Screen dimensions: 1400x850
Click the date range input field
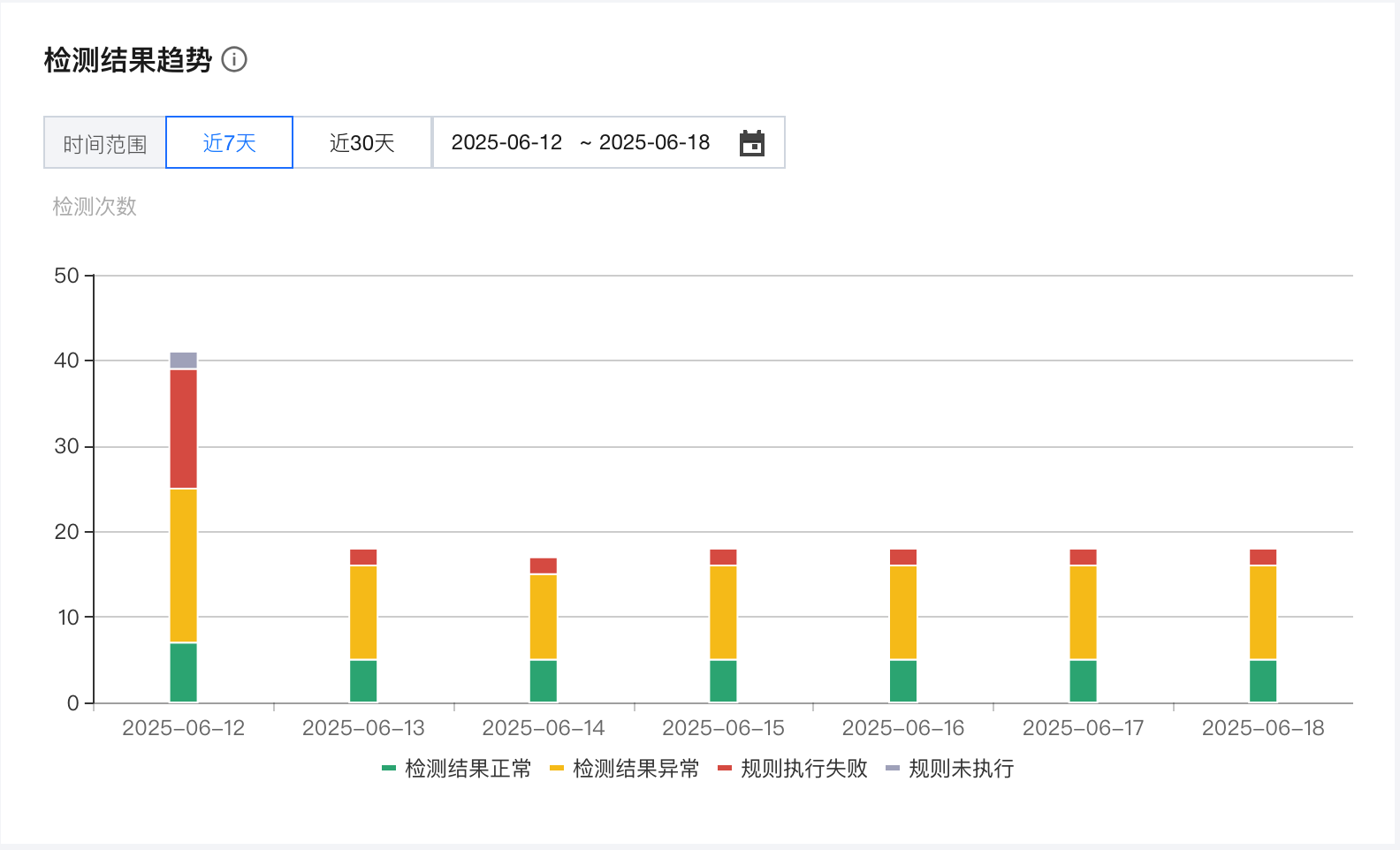[x=581, y=143]
